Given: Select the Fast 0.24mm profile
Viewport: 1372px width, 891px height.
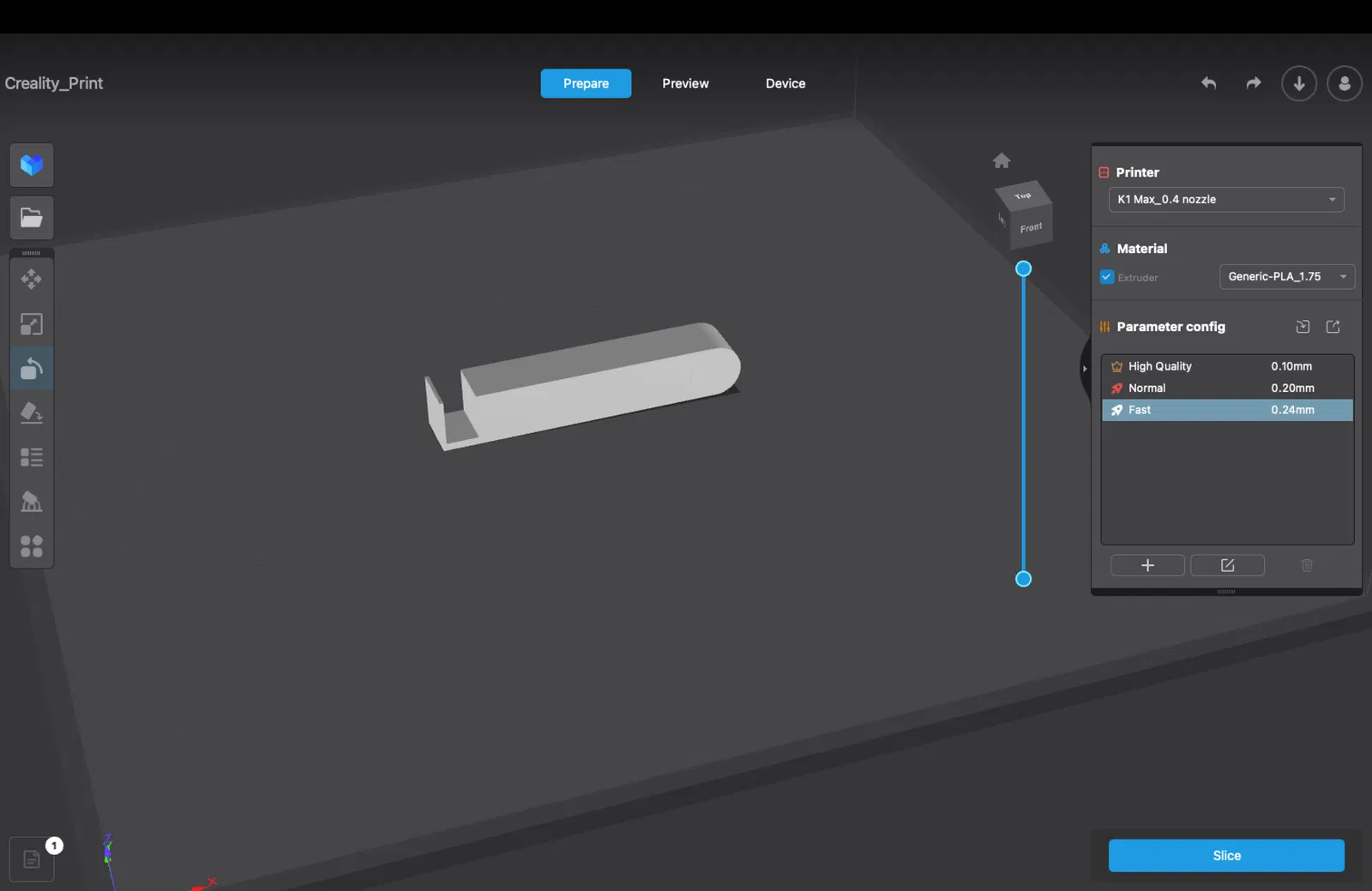Looking at the screenshot, I should coord(1227,410).
